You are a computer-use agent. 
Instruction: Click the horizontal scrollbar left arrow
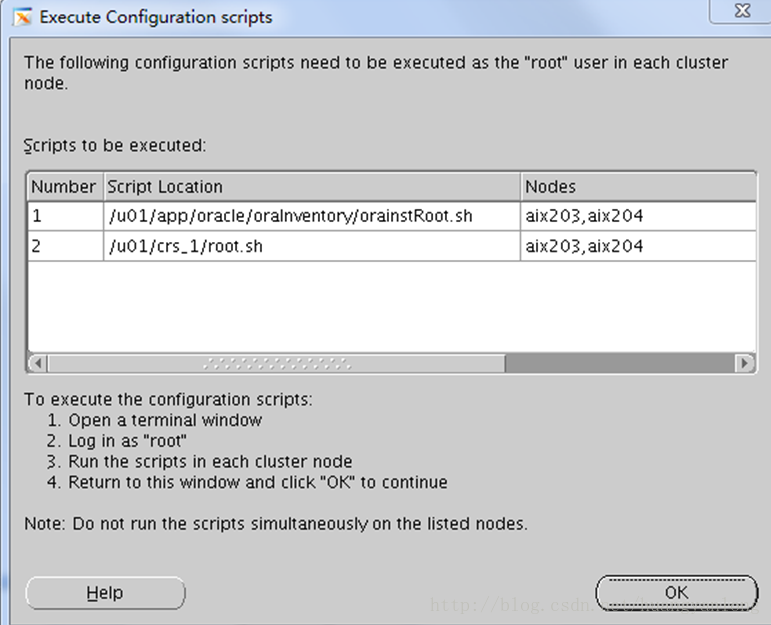click(x=38, y=363)
